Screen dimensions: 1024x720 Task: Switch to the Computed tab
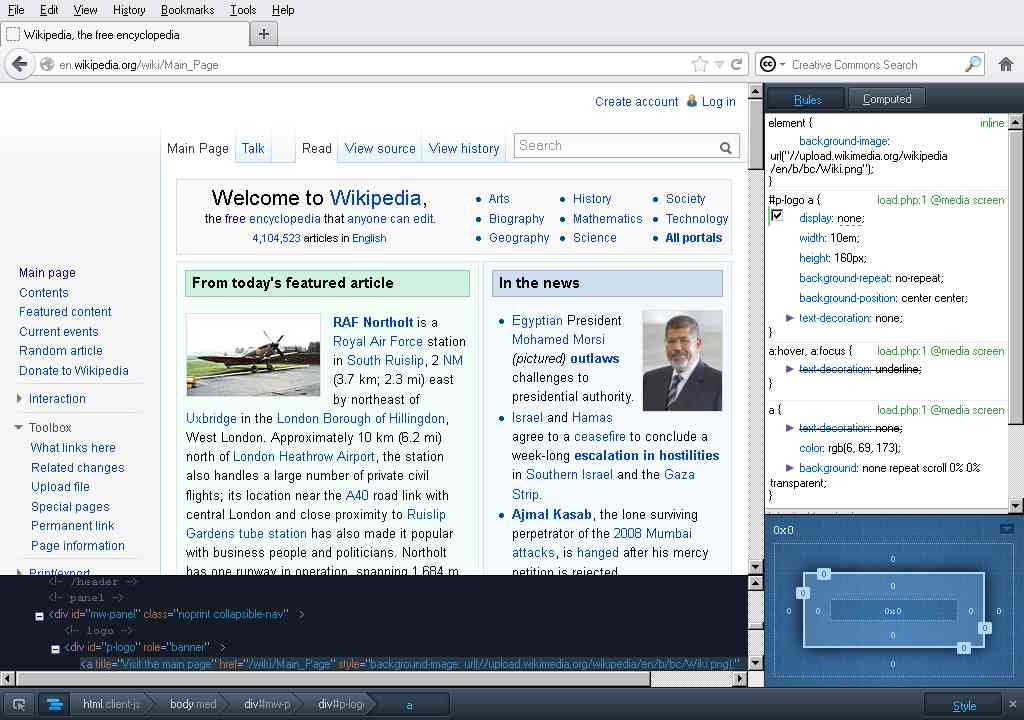886,99
